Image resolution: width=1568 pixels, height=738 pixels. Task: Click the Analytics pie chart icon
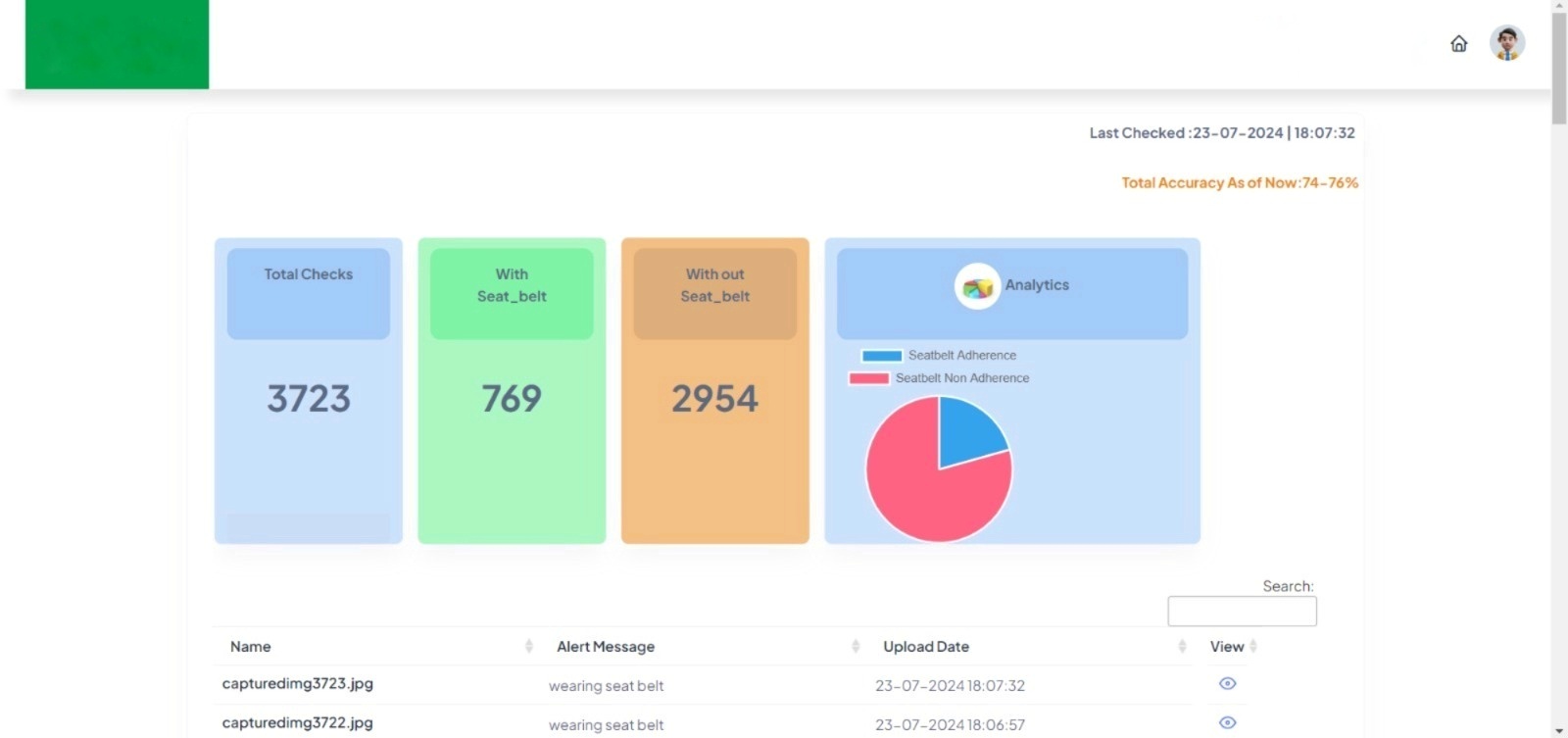coord(977,286)
